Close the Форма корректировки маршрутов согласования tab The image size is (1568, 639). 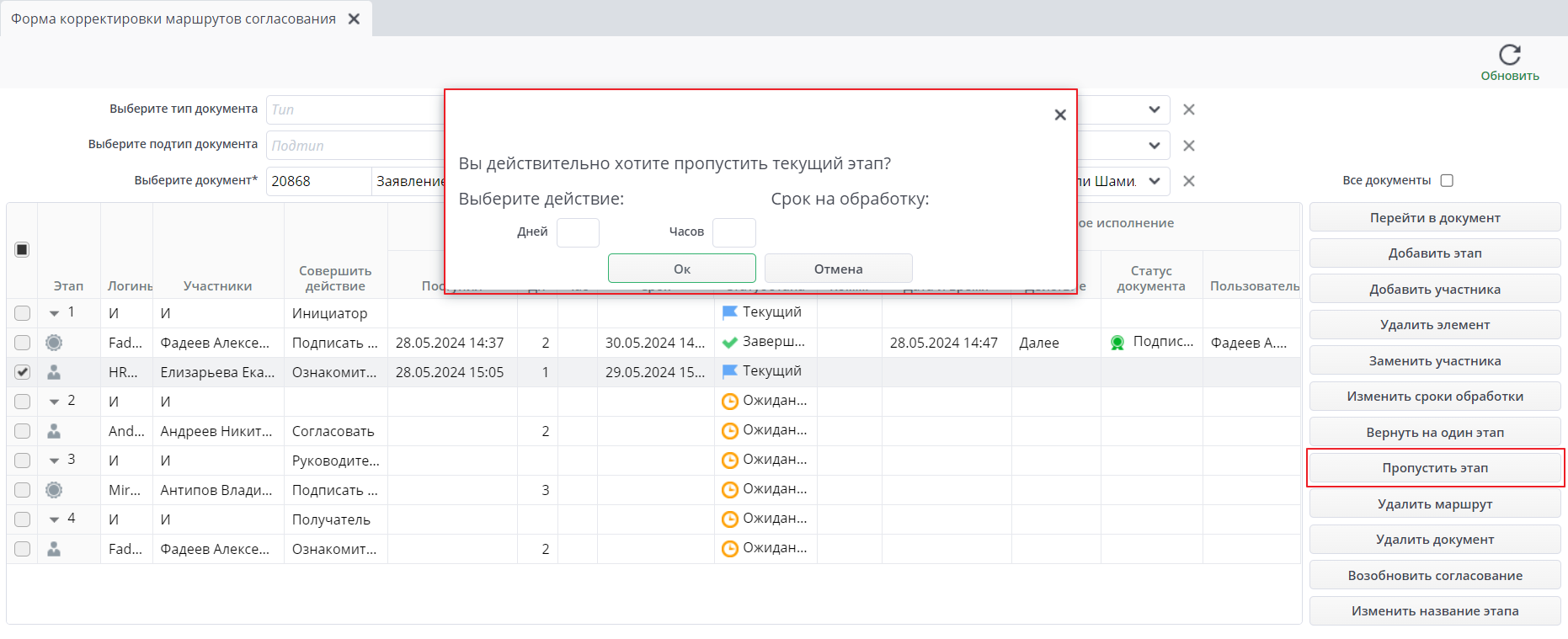pyautogui.click(x=355, y=19)
